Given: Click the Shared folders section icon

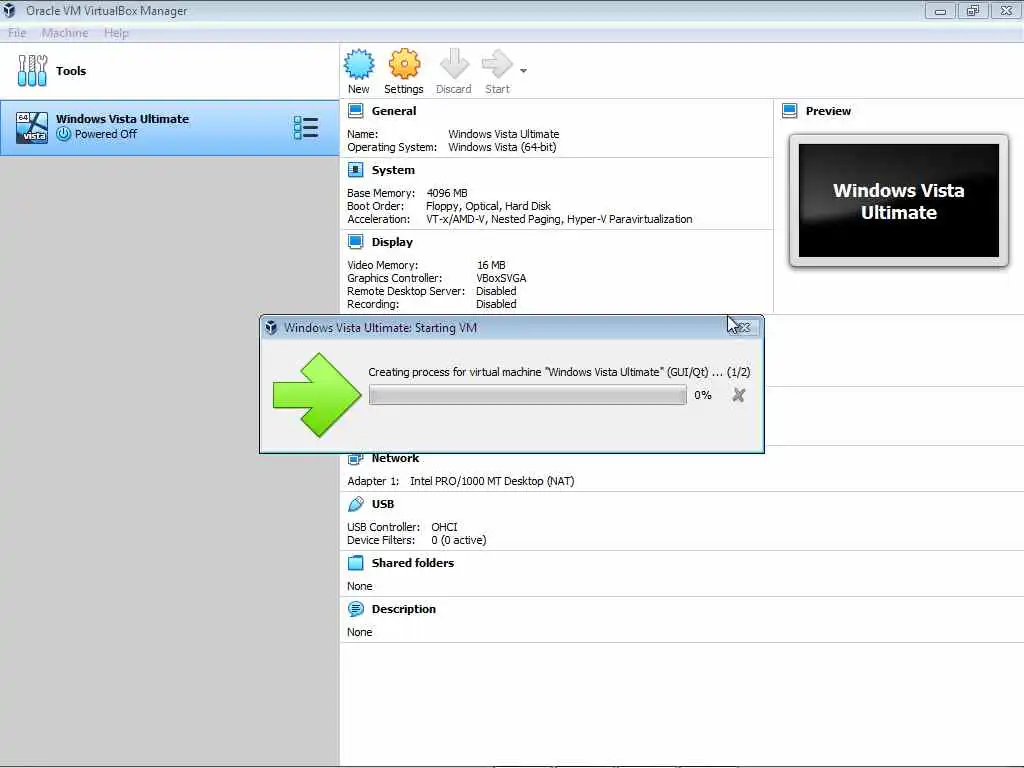Looking at the screenshot, I should pyautogui.click(x=355, y=563).
